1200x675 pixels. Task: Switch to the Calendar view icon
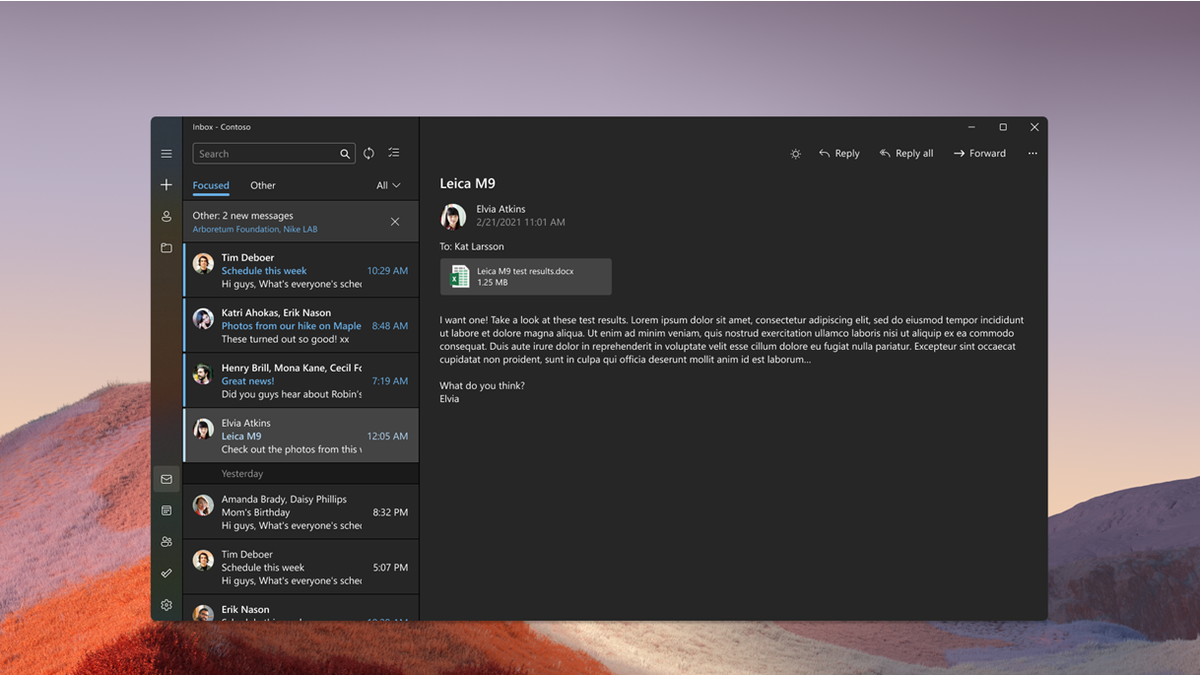tap(166, 509)
